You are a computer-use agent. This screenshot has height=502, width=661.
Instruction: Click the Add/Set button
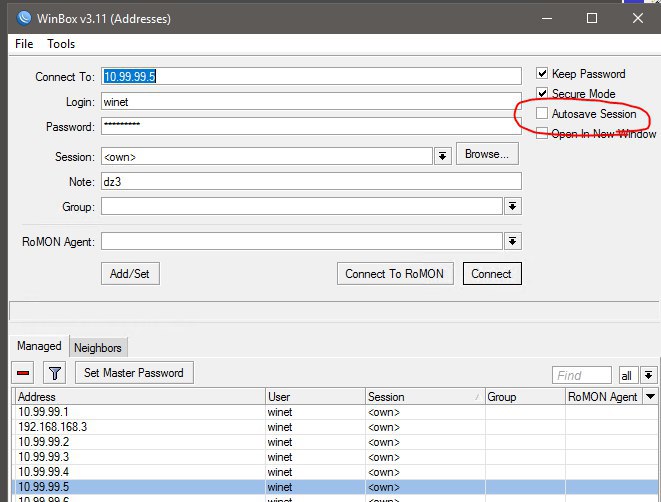130,274
